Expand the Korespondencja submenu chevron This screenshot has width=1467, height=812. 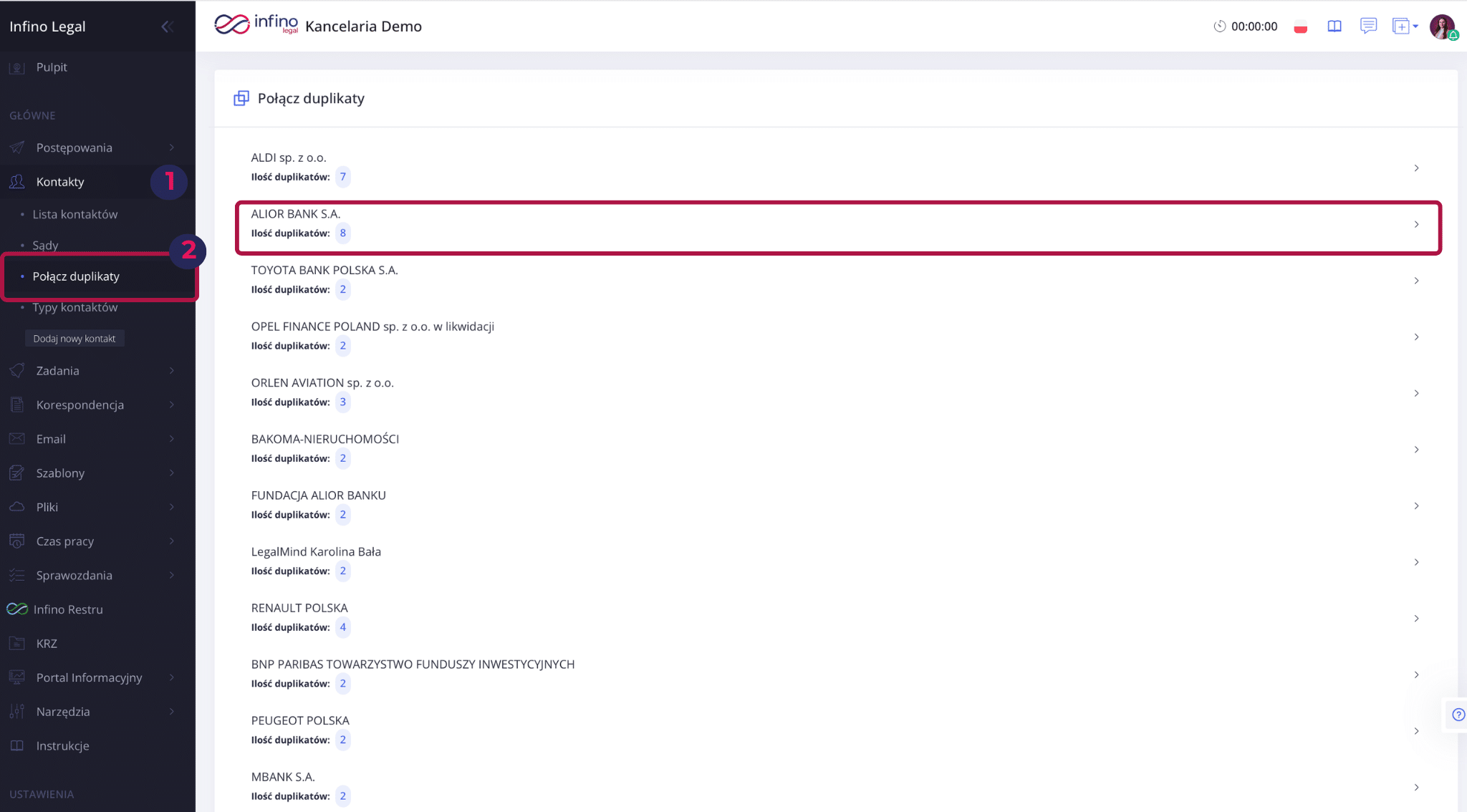click(x=172, y=405)
